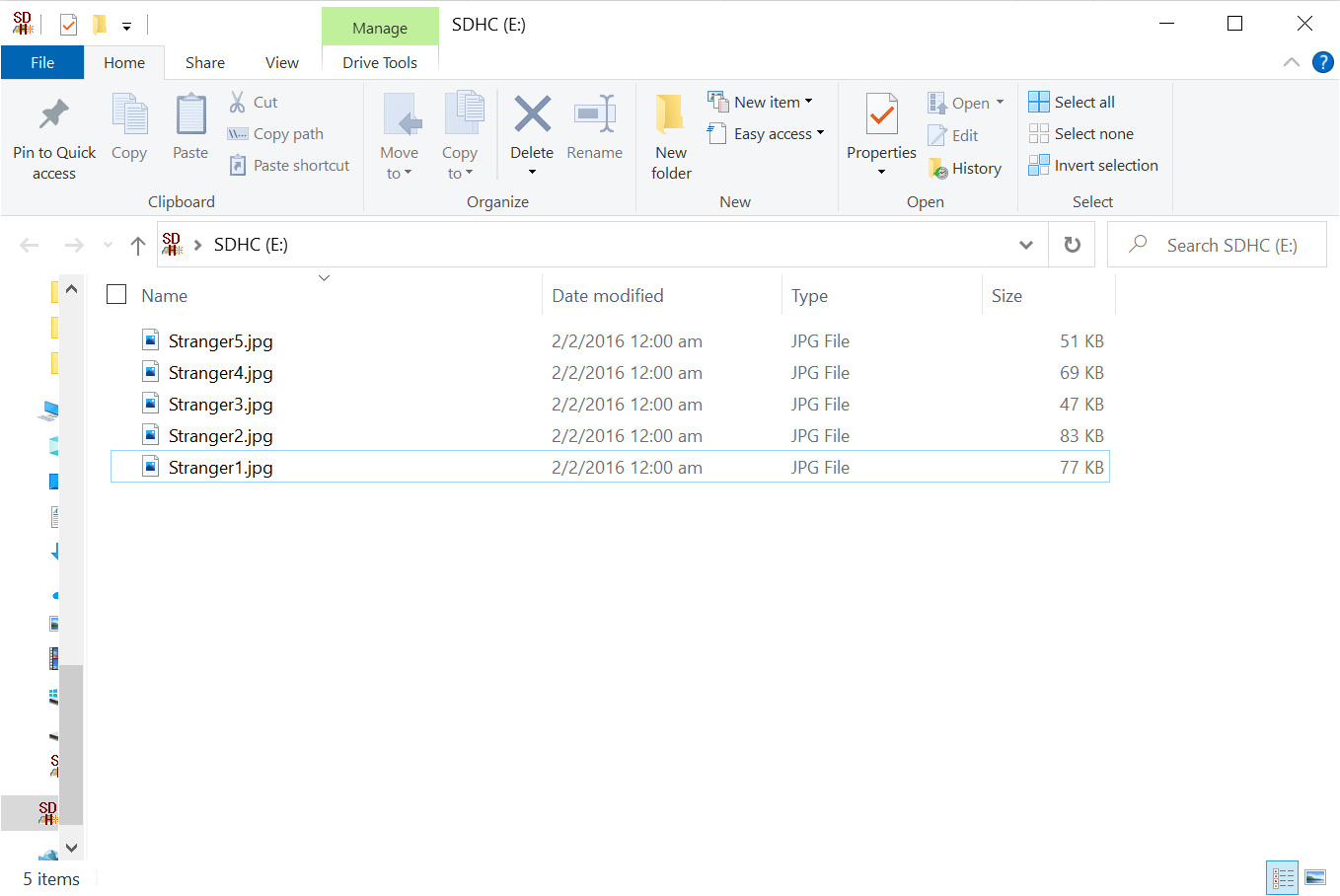Open Properties of the selected file

pos(881,118)
